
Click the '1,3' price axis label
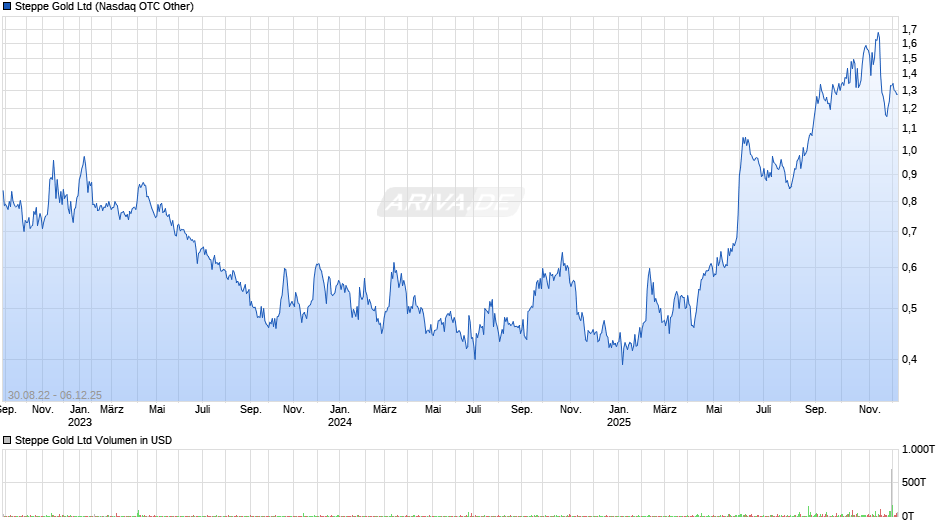pyautogui.click(x=909, y=91)
